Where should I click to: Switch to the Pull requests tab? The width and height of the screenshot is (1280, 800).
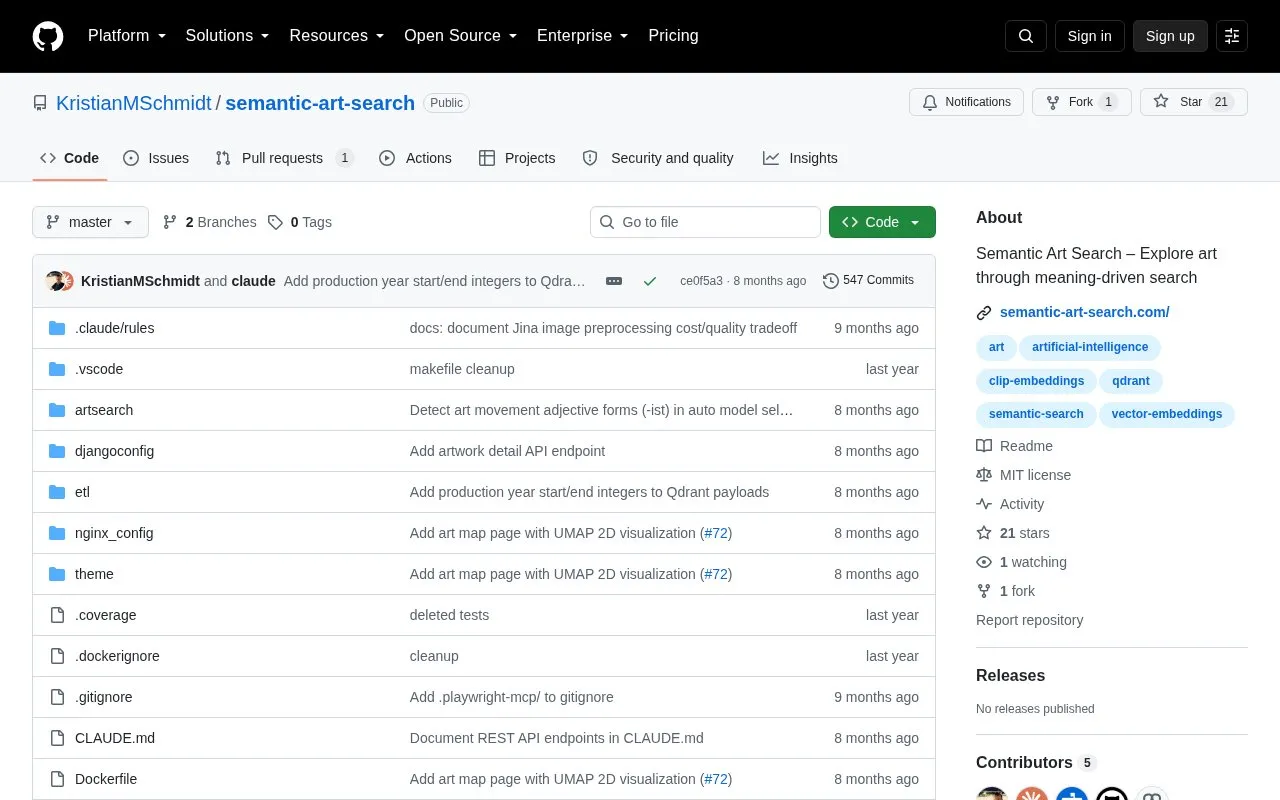tap(284, 158)
